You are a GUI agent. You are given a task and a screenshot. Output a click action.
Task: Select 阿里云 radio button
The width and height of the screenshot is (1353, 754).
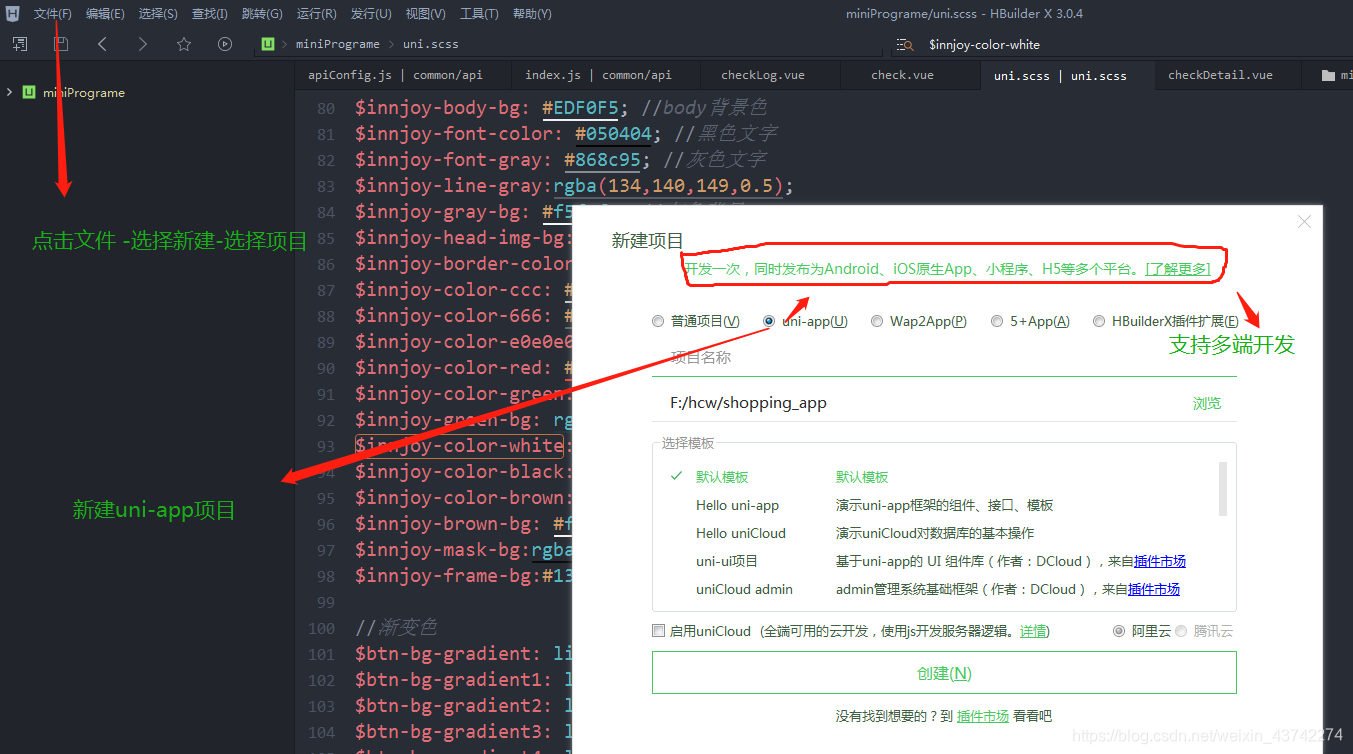point(1119,631)
